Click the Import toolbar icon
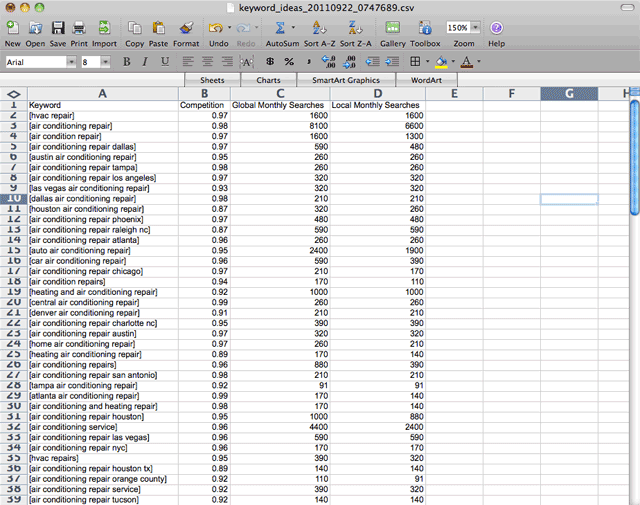Image resolution: width=640 pixels, height=505 pixels. (x=104, y=28)
